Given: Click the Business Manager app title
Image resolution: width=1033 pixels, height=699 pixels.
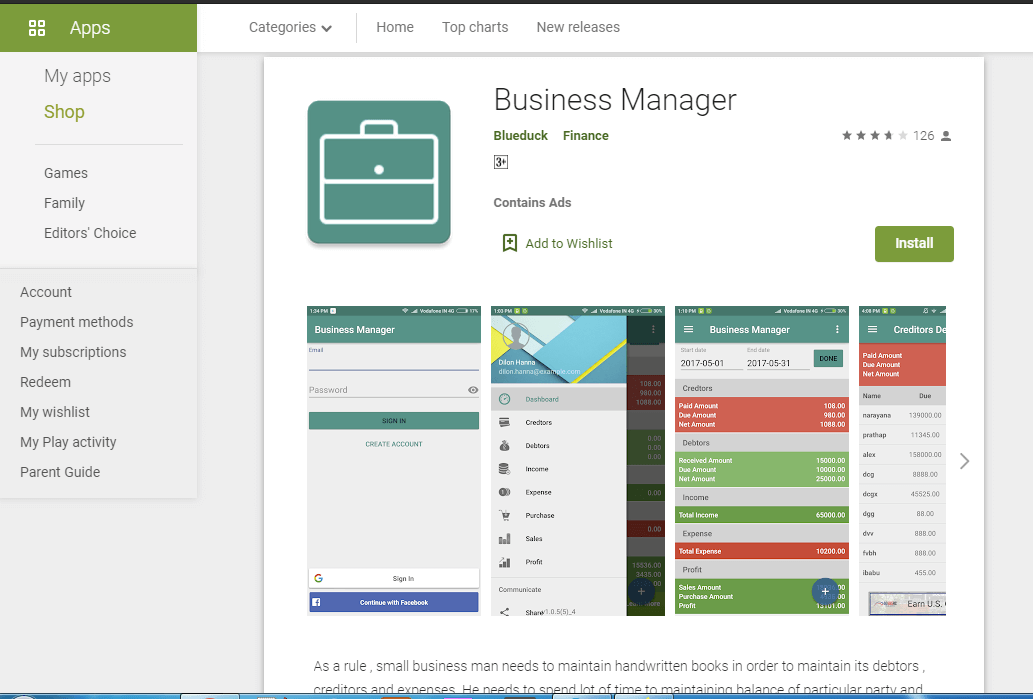Looking at the screenshot, I should tap(615, 100).
